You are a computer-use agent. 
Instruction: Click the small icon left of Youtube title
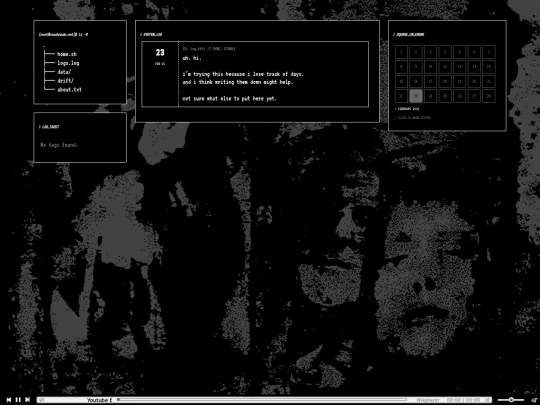click(42, 400)
